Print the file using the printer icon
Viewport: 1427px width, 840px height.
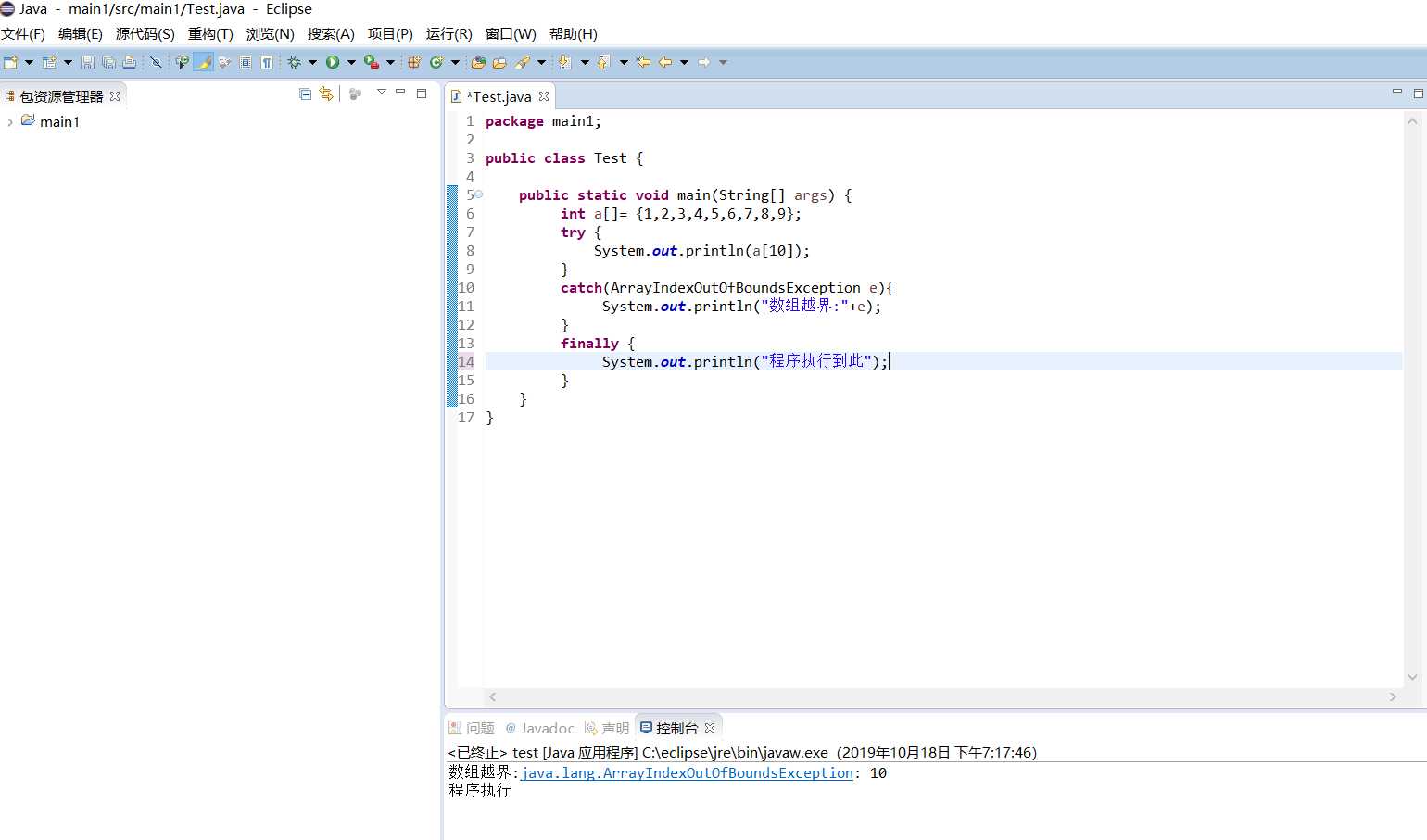pos(130,62)
